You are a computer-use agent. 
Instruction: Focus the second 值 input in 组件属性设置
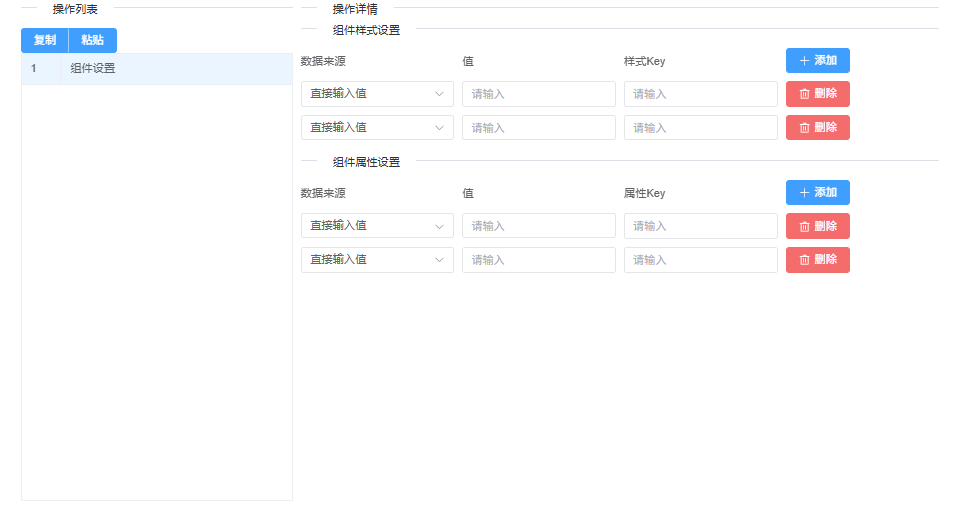539,260
